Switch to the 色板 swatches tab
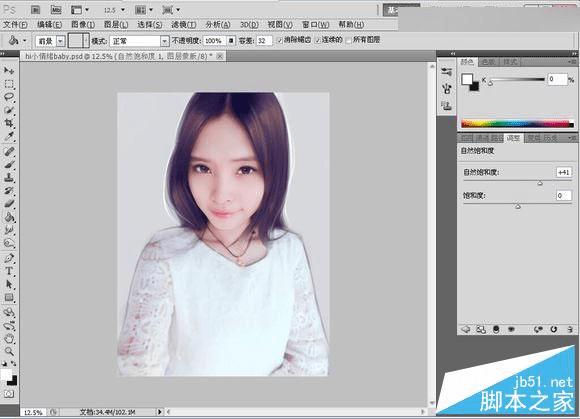 (x=489, y=62)
